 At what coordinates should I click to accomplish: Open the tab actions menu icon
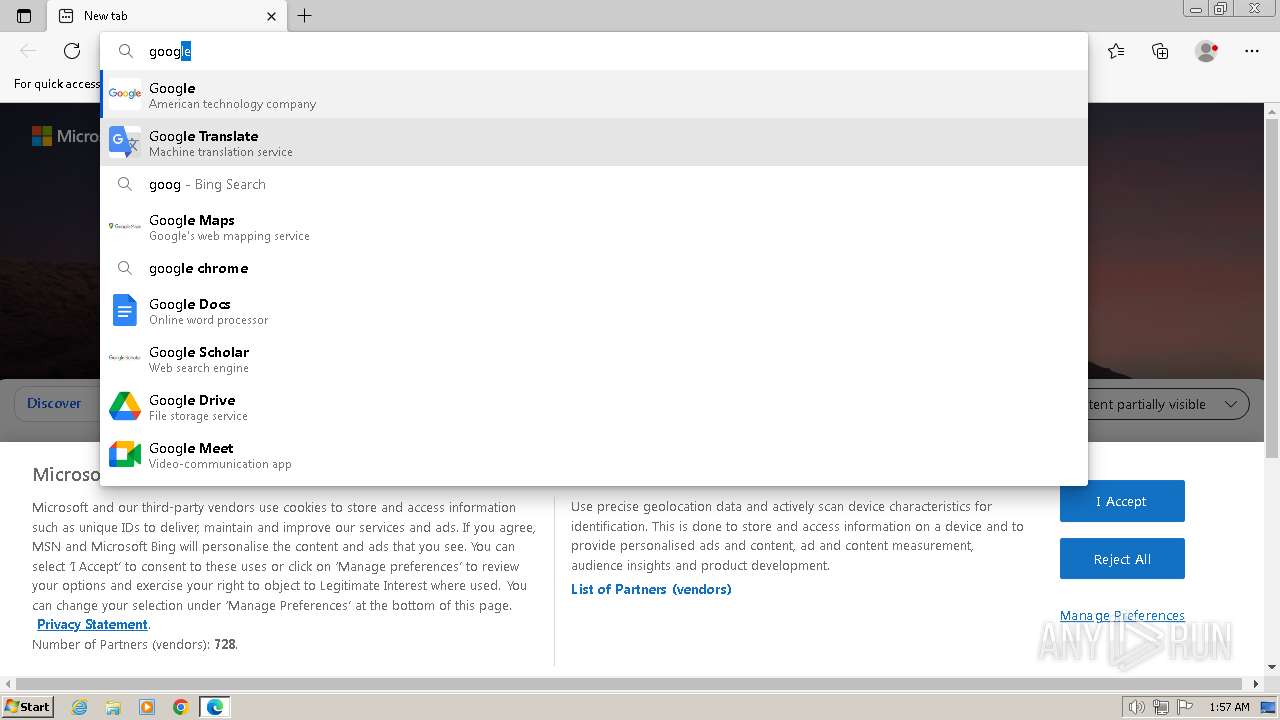tap(24, 16)
